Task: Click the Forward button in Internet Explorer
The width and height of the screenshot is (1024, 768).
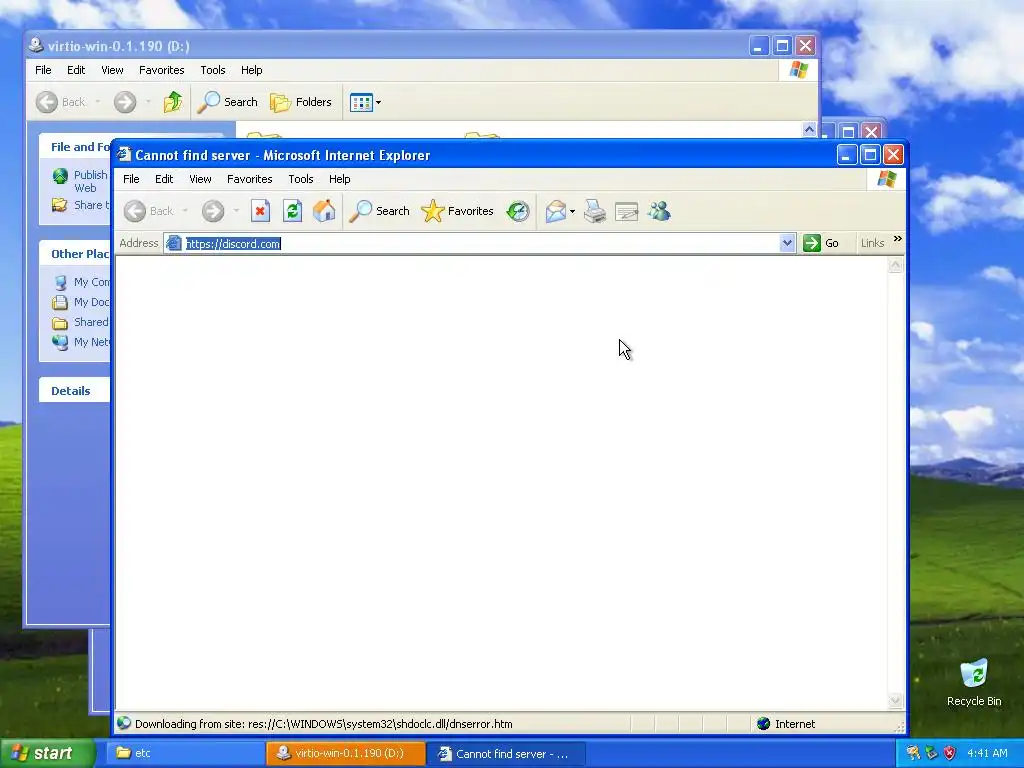Action: 213,211
